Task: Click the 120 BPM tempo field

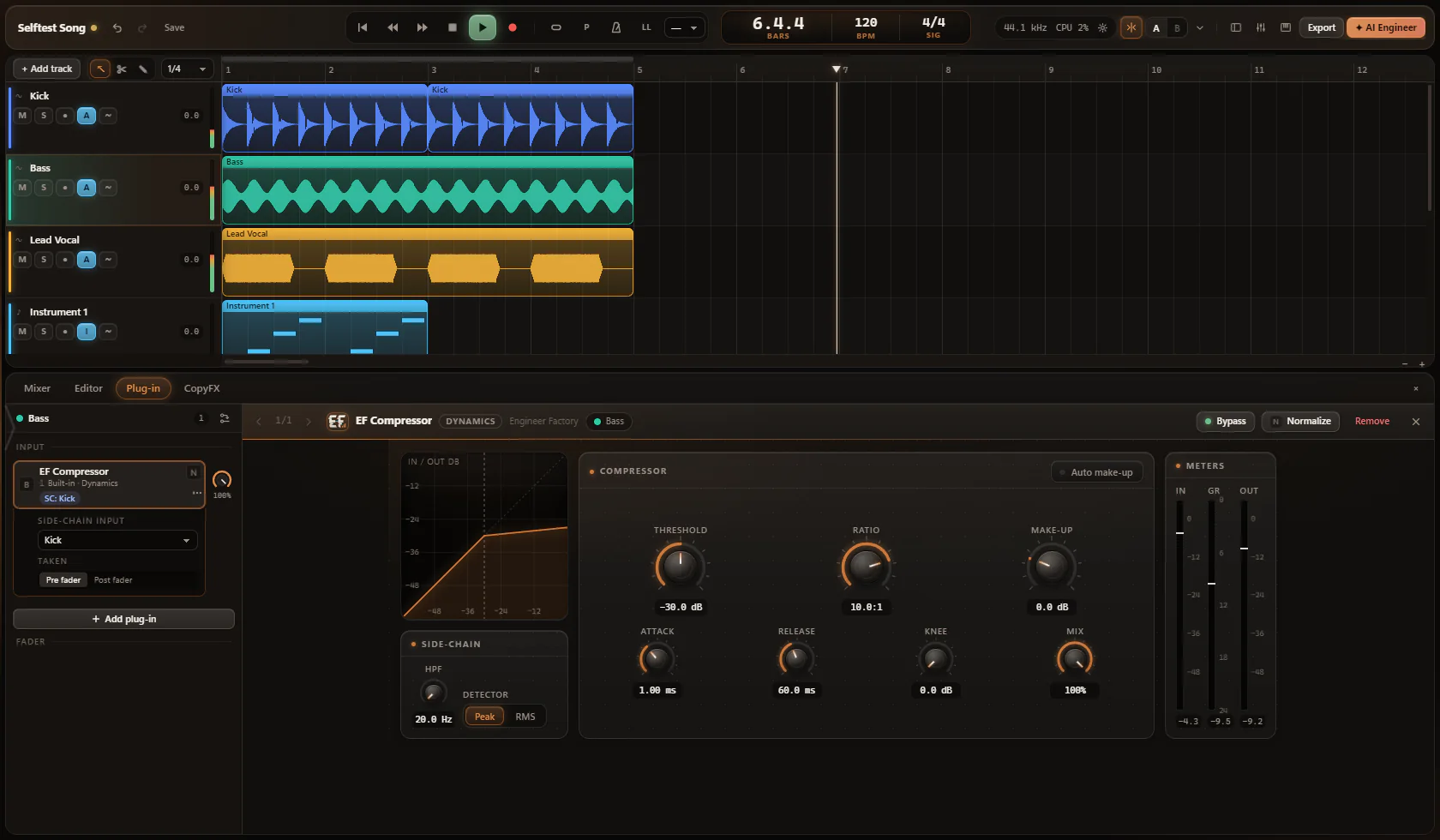Action: [866, 27]
